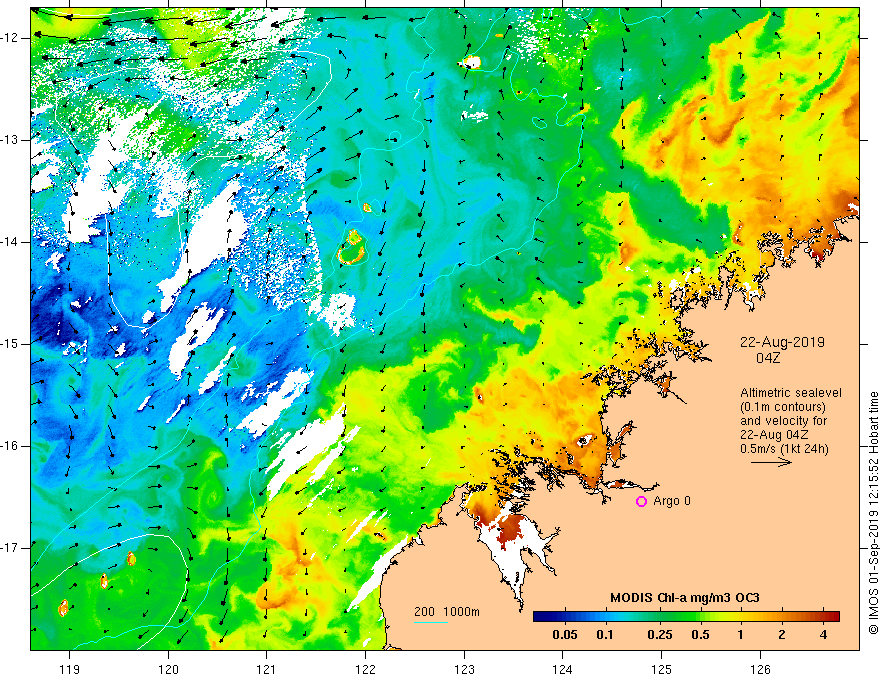Click longitude axis label 123
The image size is (880, 680).
pyautogui.click(x=464, y=669)
